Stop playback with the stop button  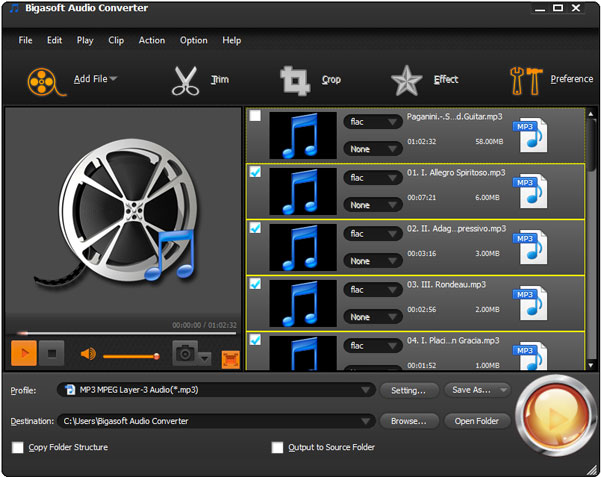tap(52, 353)
